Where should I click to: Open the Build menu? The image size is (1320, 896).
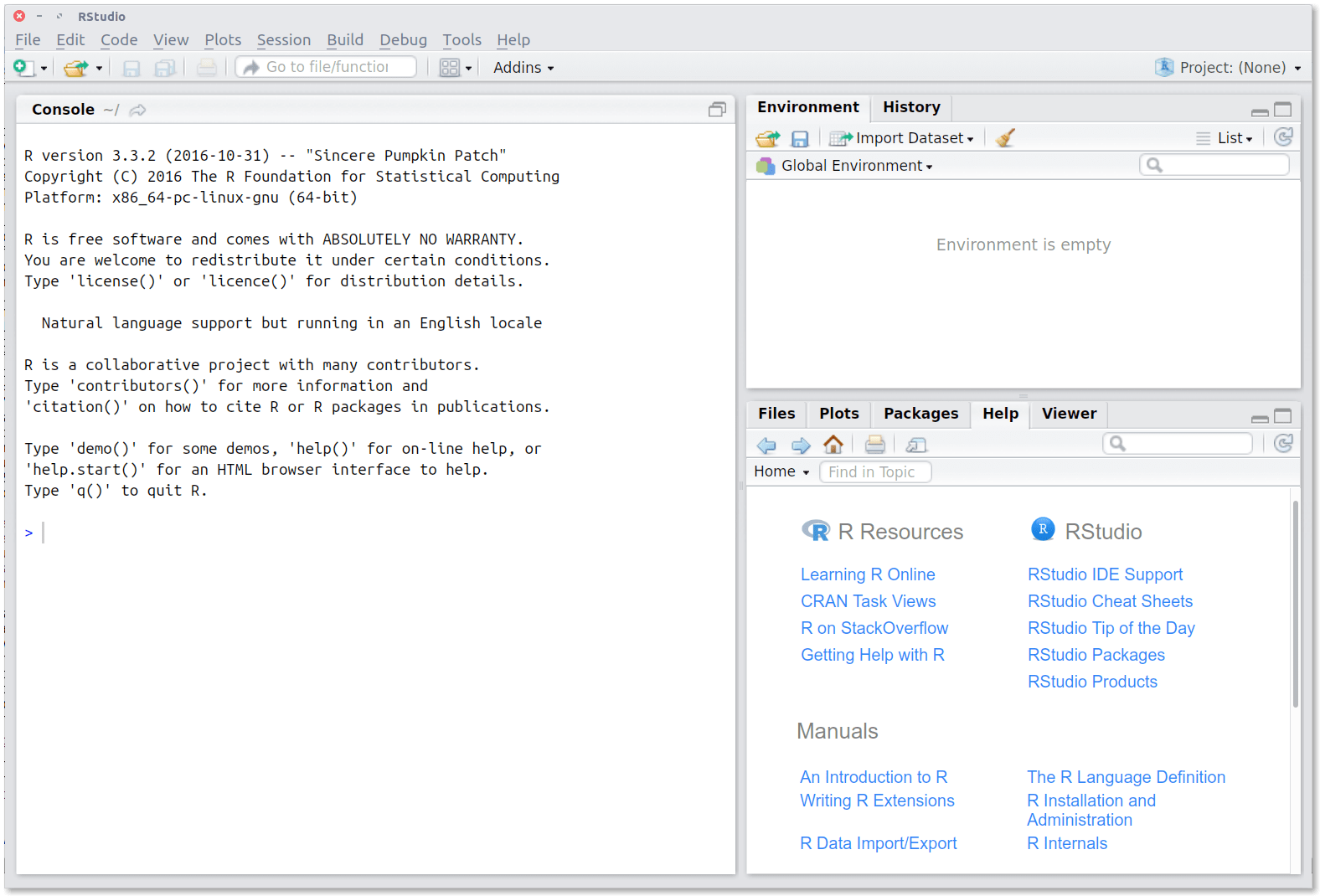[345, 39]
